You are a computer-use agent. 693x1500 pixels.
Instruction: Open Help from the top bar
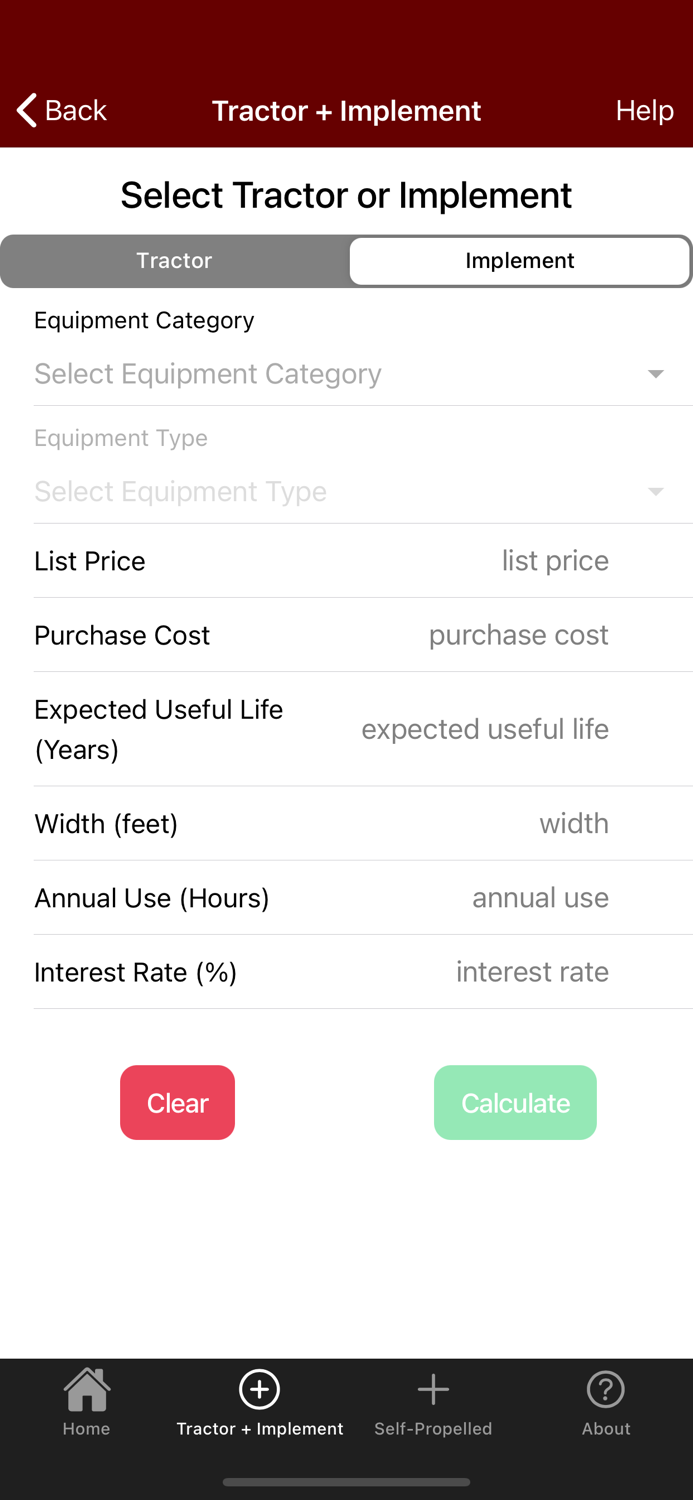(644, 111)
